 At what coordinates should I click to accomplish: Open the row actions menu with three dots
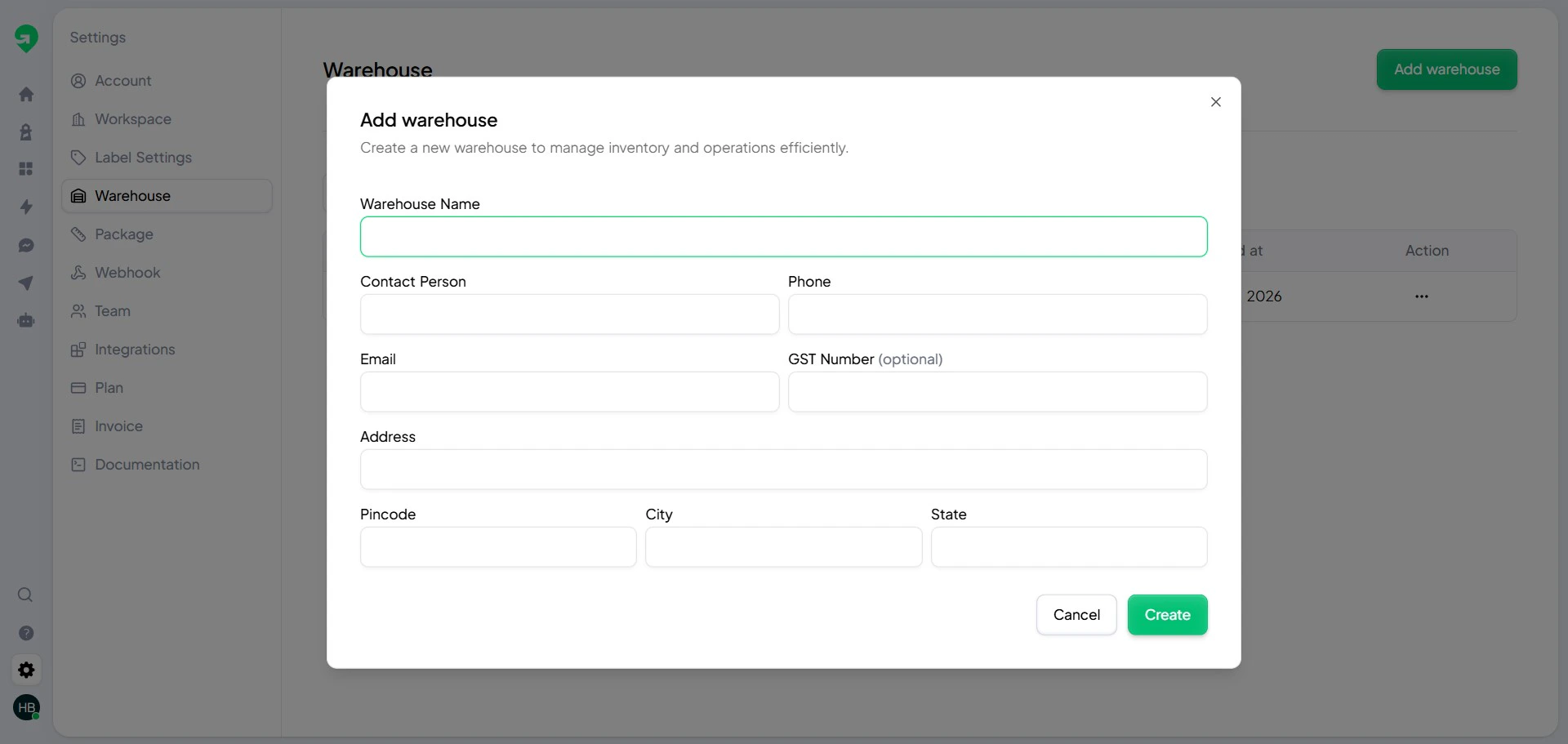click(x=1422, y=296)
